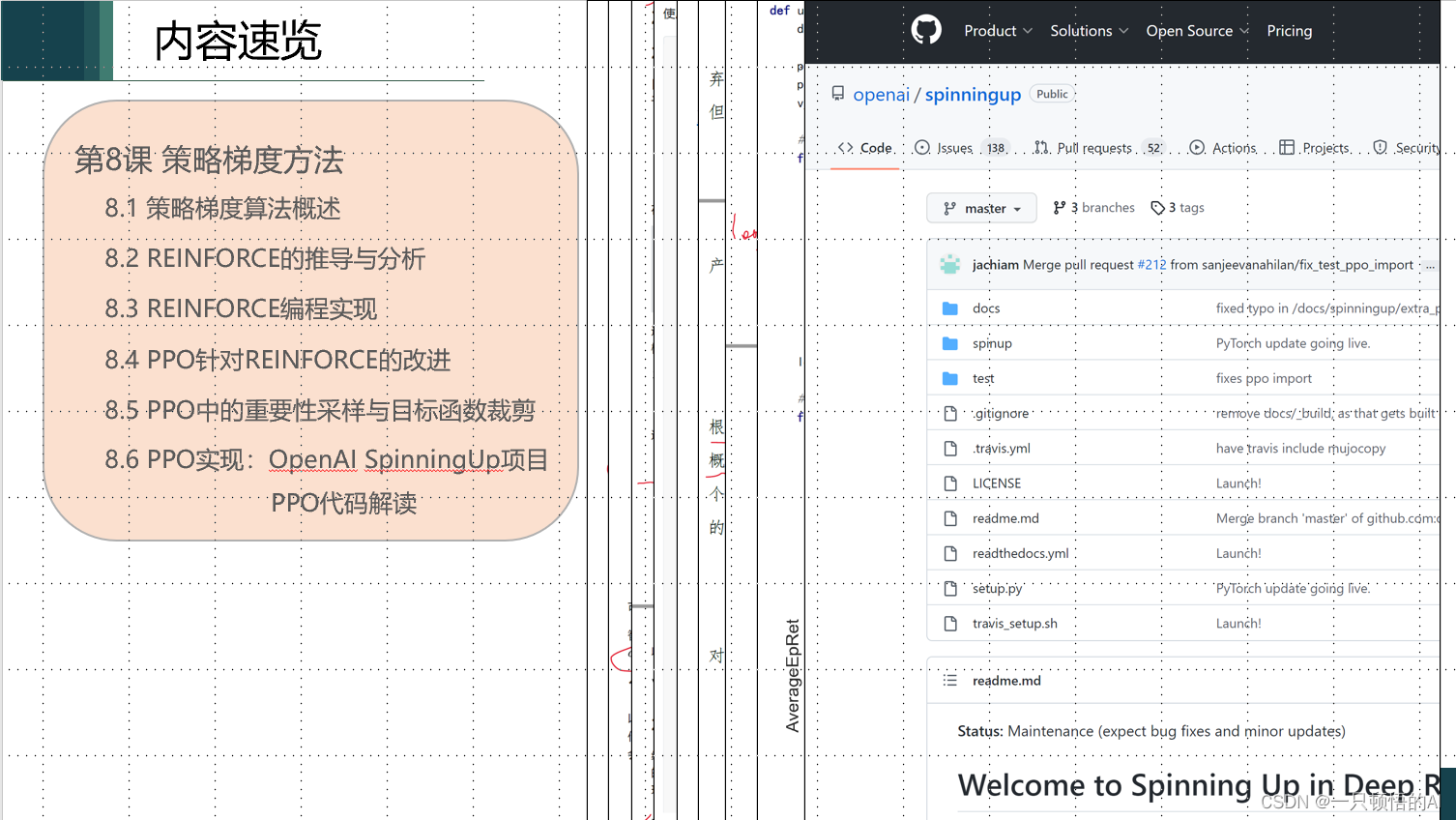Switch to the Issues tab

[960, 148]
